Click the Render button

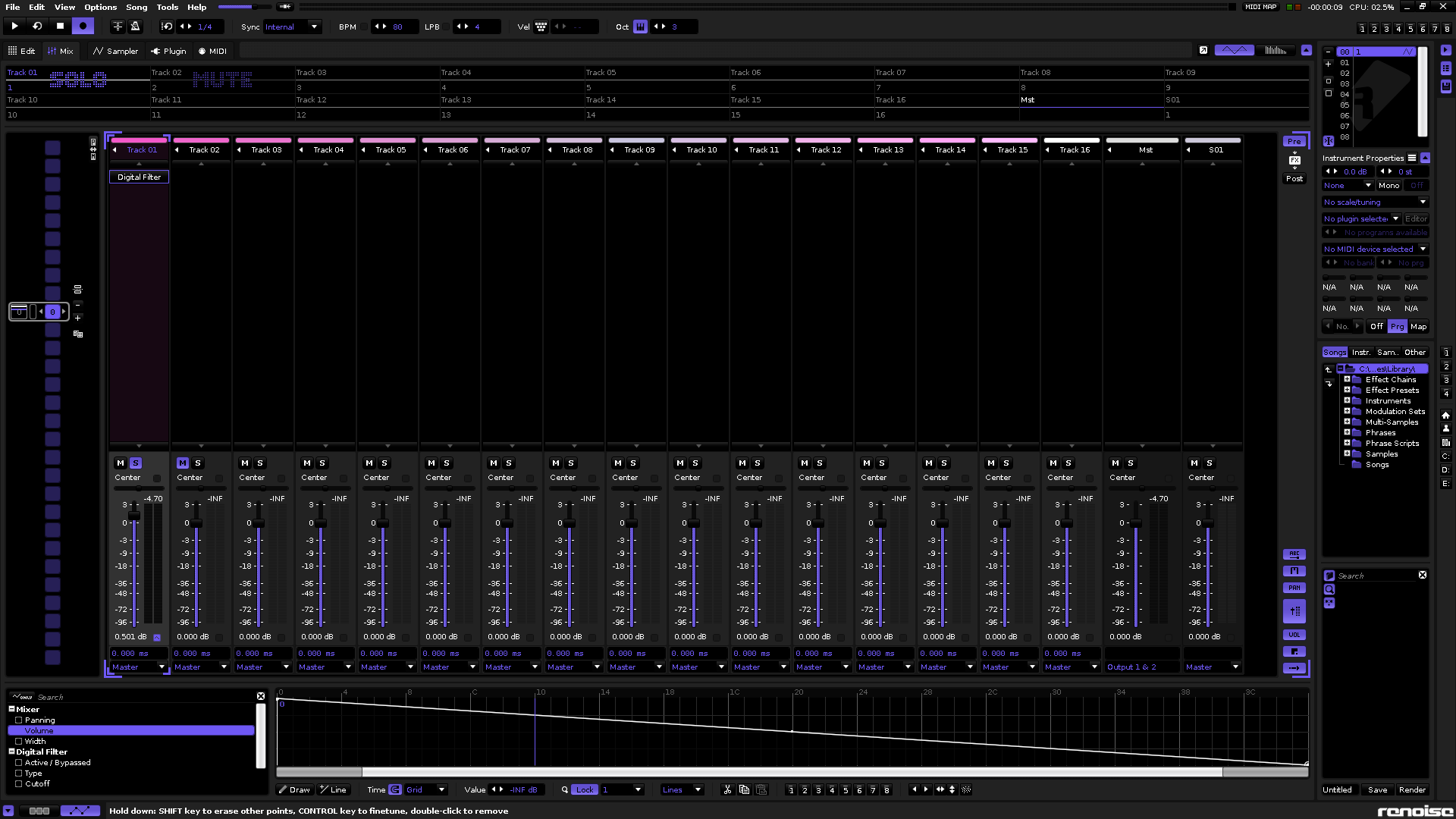pos(1412,789)
